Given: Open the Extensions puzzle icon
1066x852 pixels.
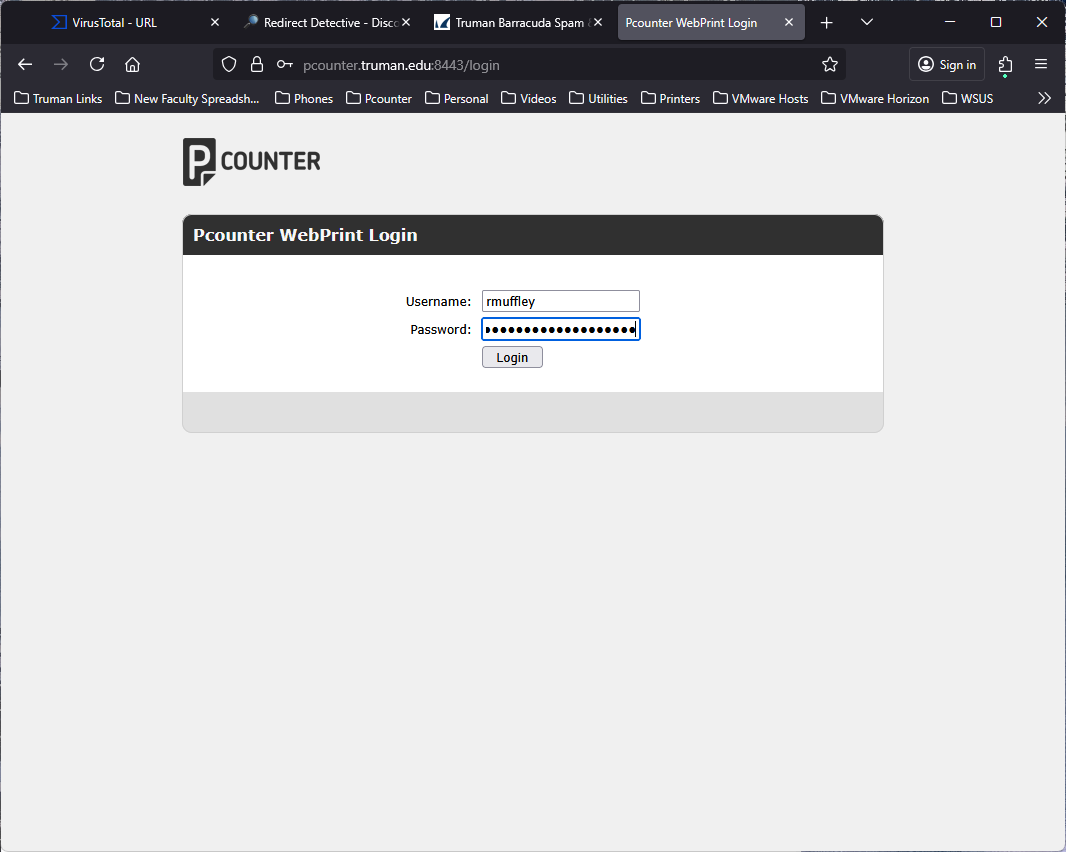Looking at the screenshot, I should point(1005,65).
